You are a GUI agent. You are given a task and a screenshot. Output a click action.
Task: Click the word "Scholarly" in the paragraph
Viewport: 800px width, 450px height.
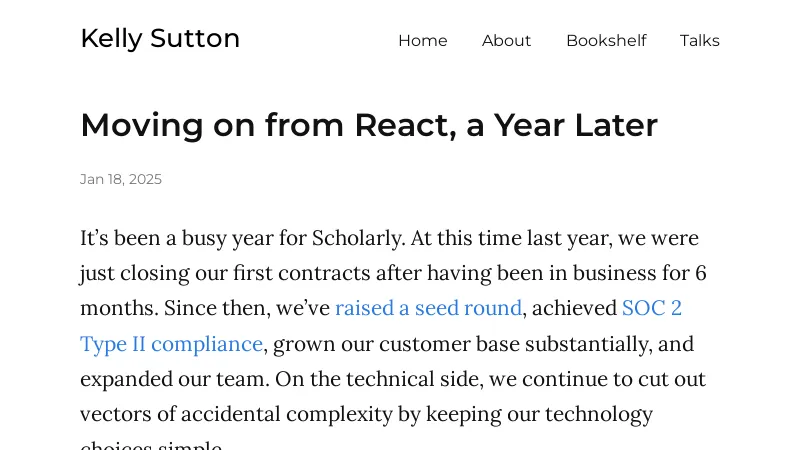(355, 238)
